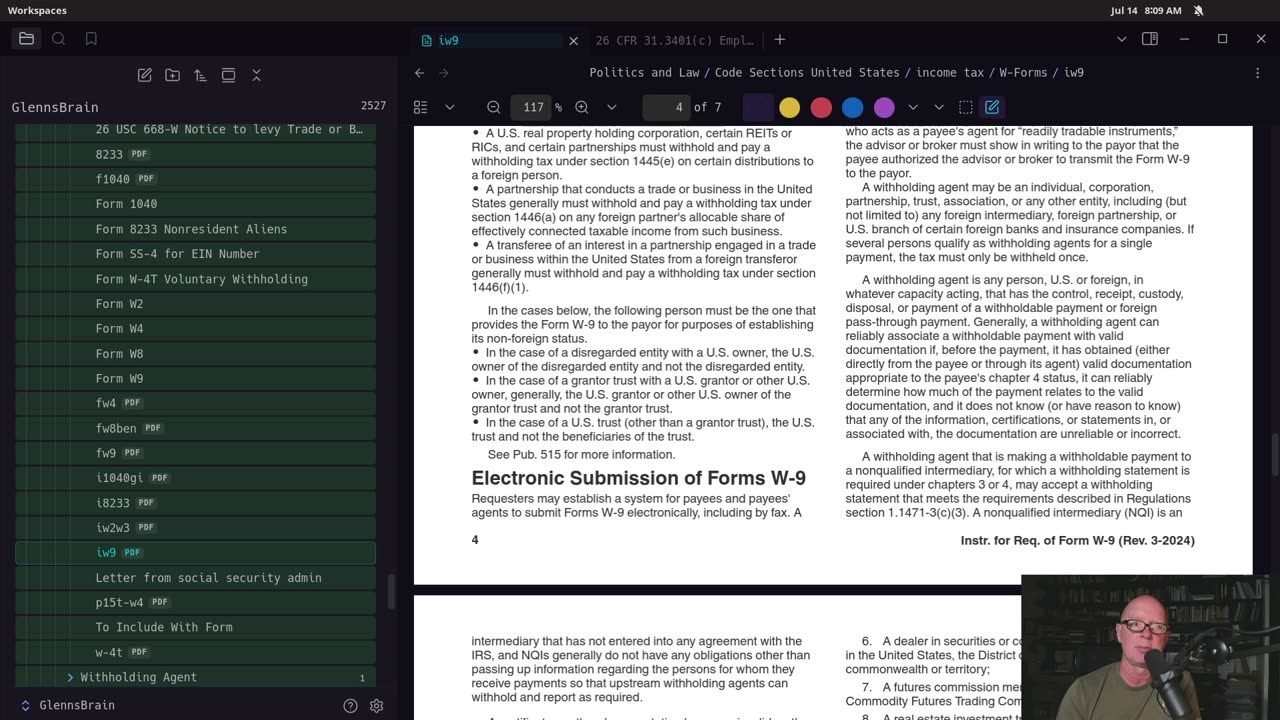Create a new note in file explorer
1280x720 pixels.
pos(145,75)
